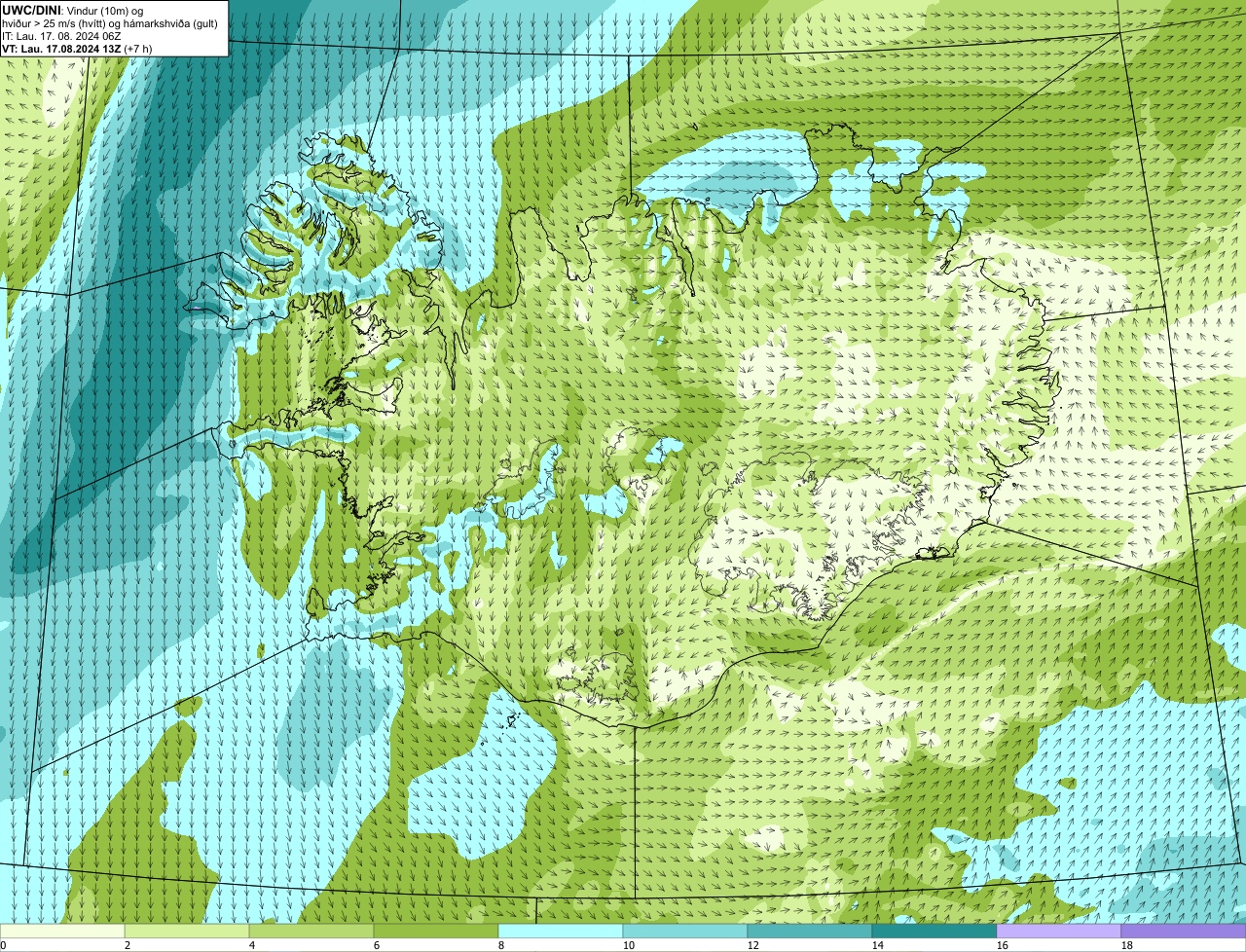Select the 'VT: Lau. 17.08.2024 13Z (+7 h)' line
The image size is (1246, 952).
coord(77,48)
